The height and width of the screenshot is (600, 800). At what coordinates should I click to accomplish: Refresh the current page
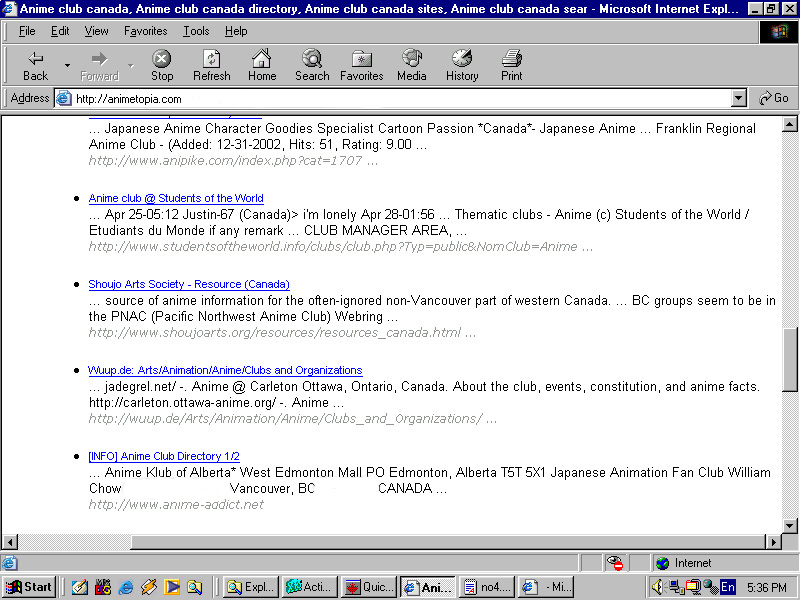(212, 65)
